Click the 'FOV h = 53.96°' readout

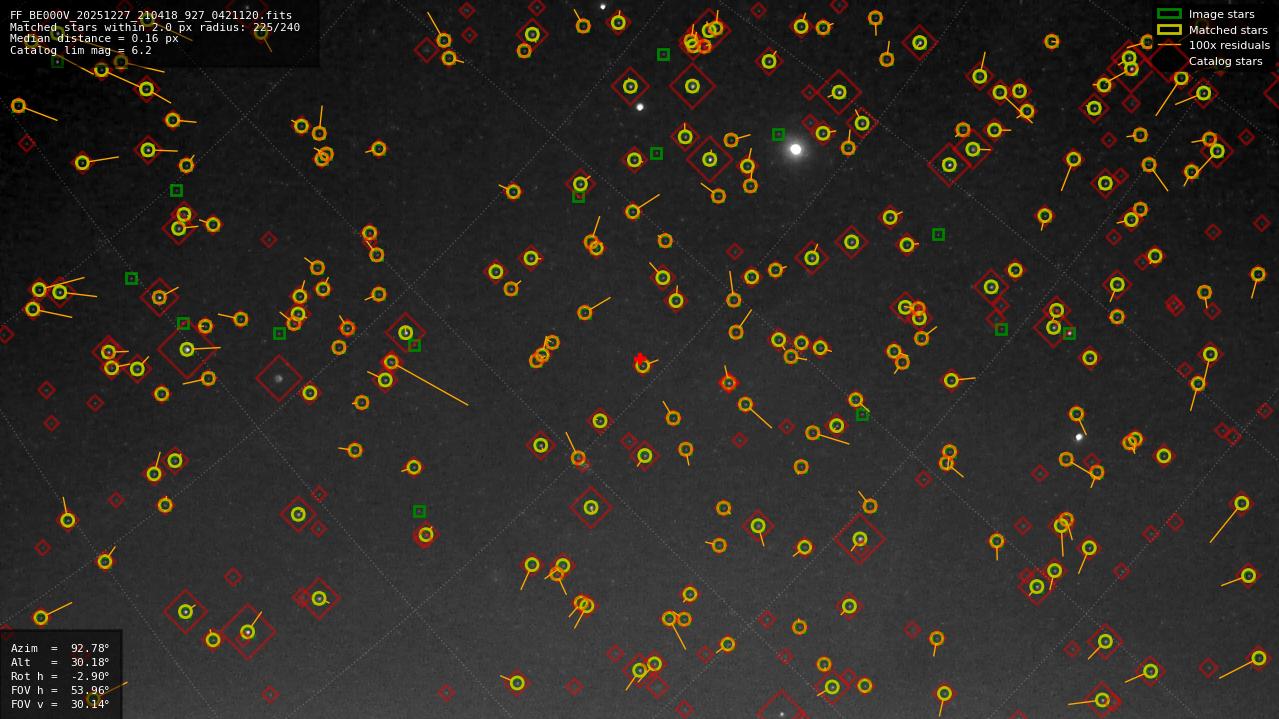coord(60,690)
